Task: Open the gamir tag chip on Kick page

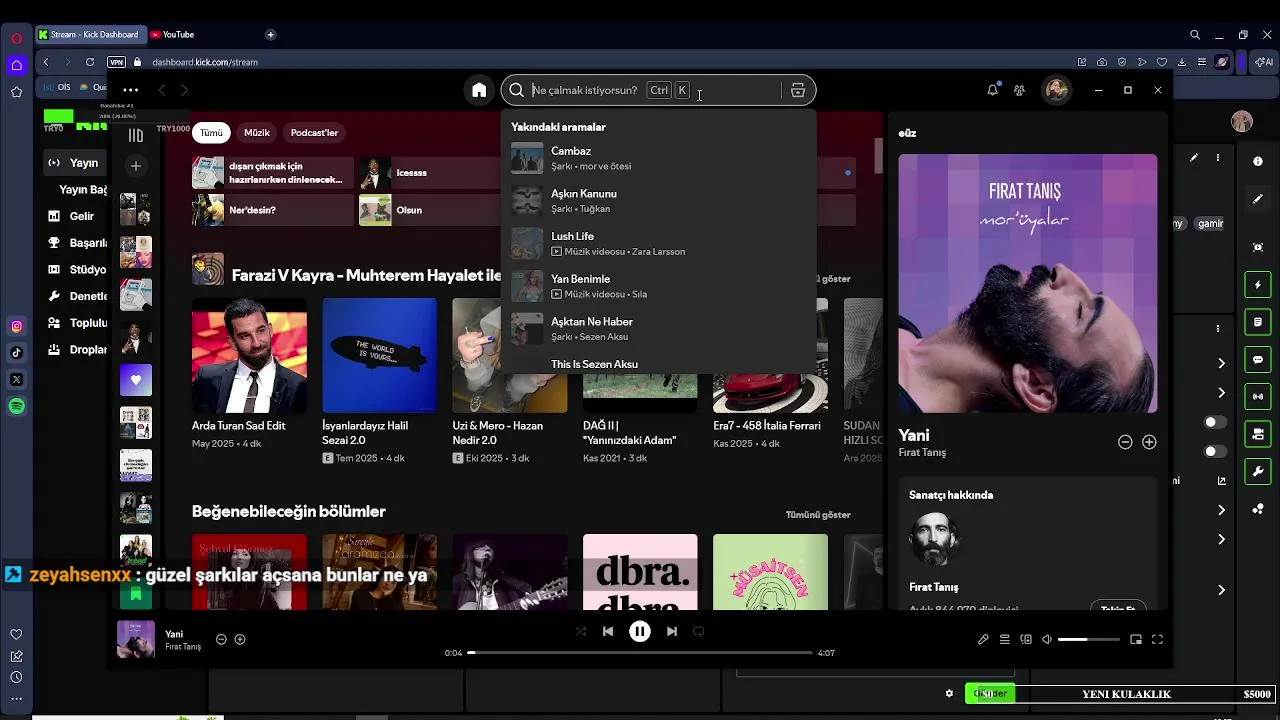Action: coord(1211,223)
